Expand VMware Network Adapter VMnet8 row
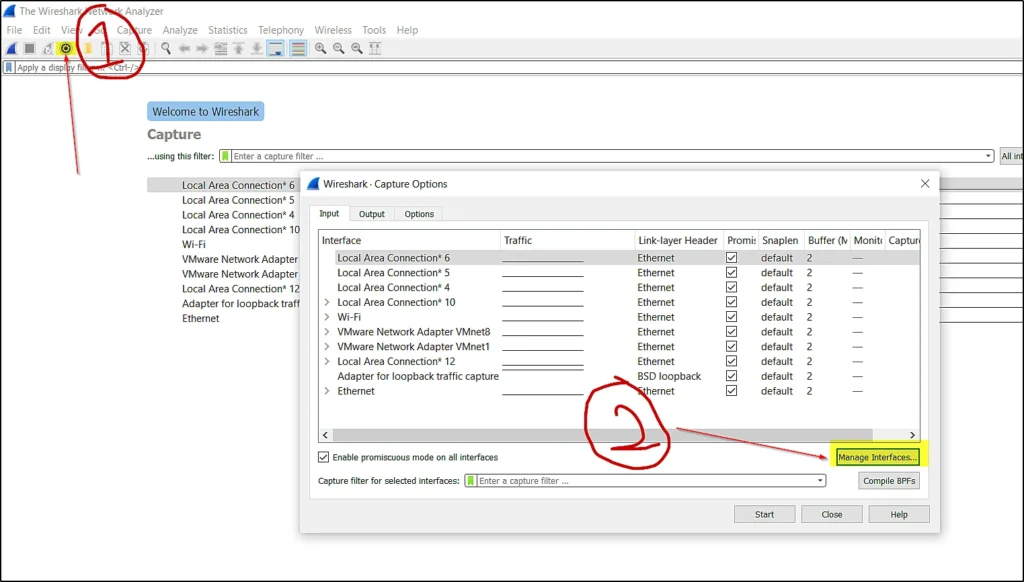Screen dimensions: 1024x582 tap(327, 332)
